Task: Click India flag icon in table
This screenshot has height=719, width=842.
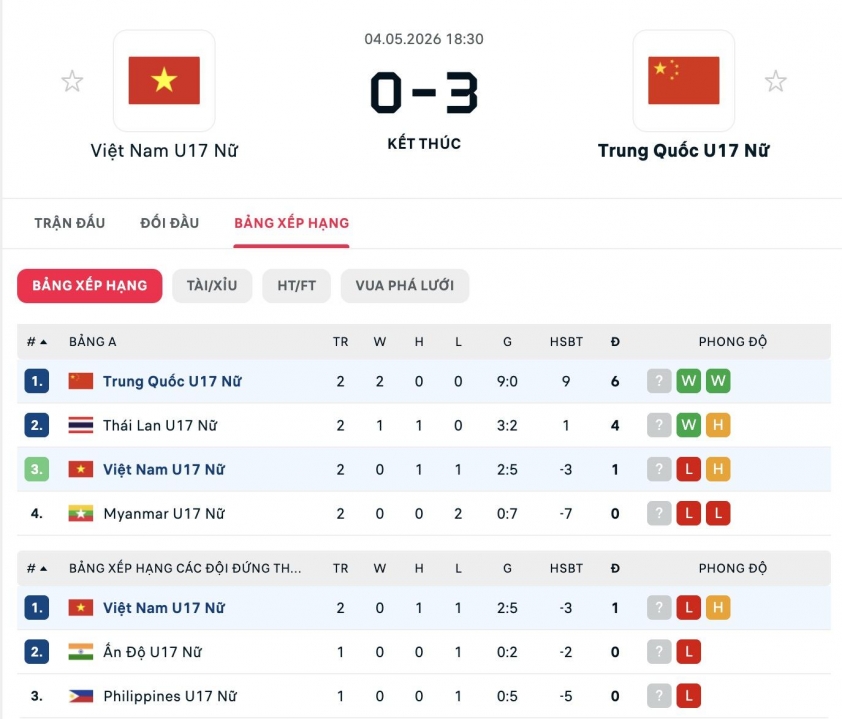Action: pos(81,652)
